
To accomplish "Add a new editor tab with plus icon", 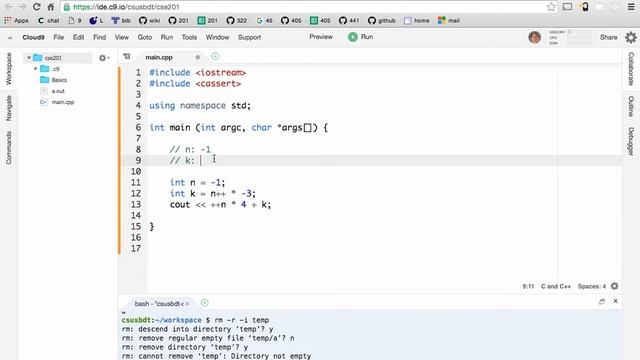I will pyautogui.click(x=215, y=57).
